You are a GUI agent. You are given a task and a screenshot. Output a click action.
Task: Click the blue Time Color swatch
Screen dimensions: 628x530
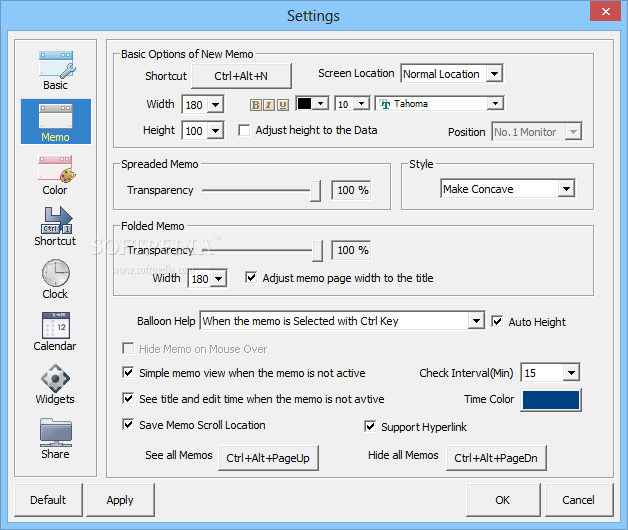coord(551,400)
